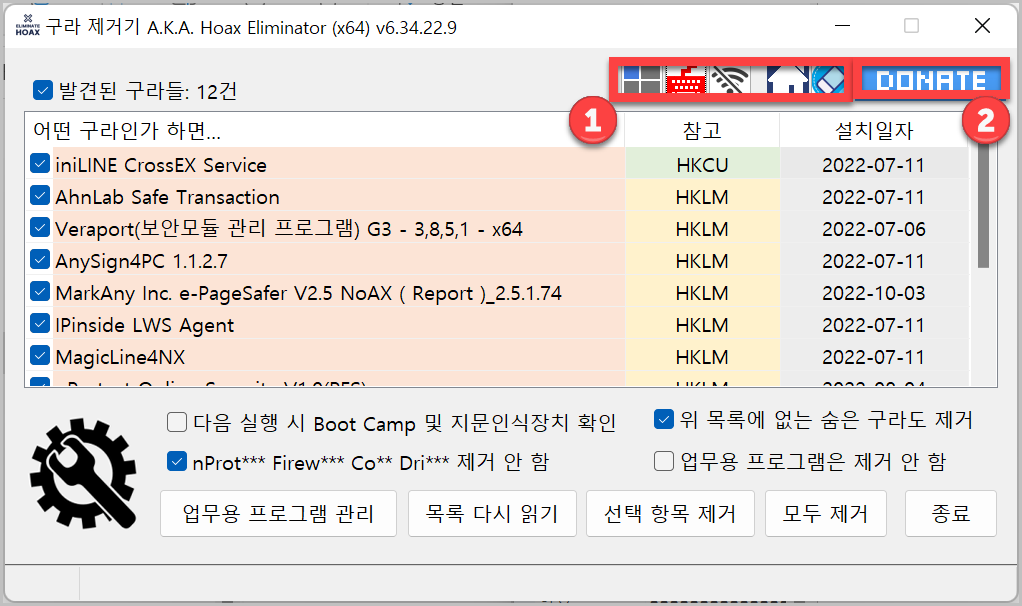Select the iniLINE CrossEX Service row

pos(497,164)
